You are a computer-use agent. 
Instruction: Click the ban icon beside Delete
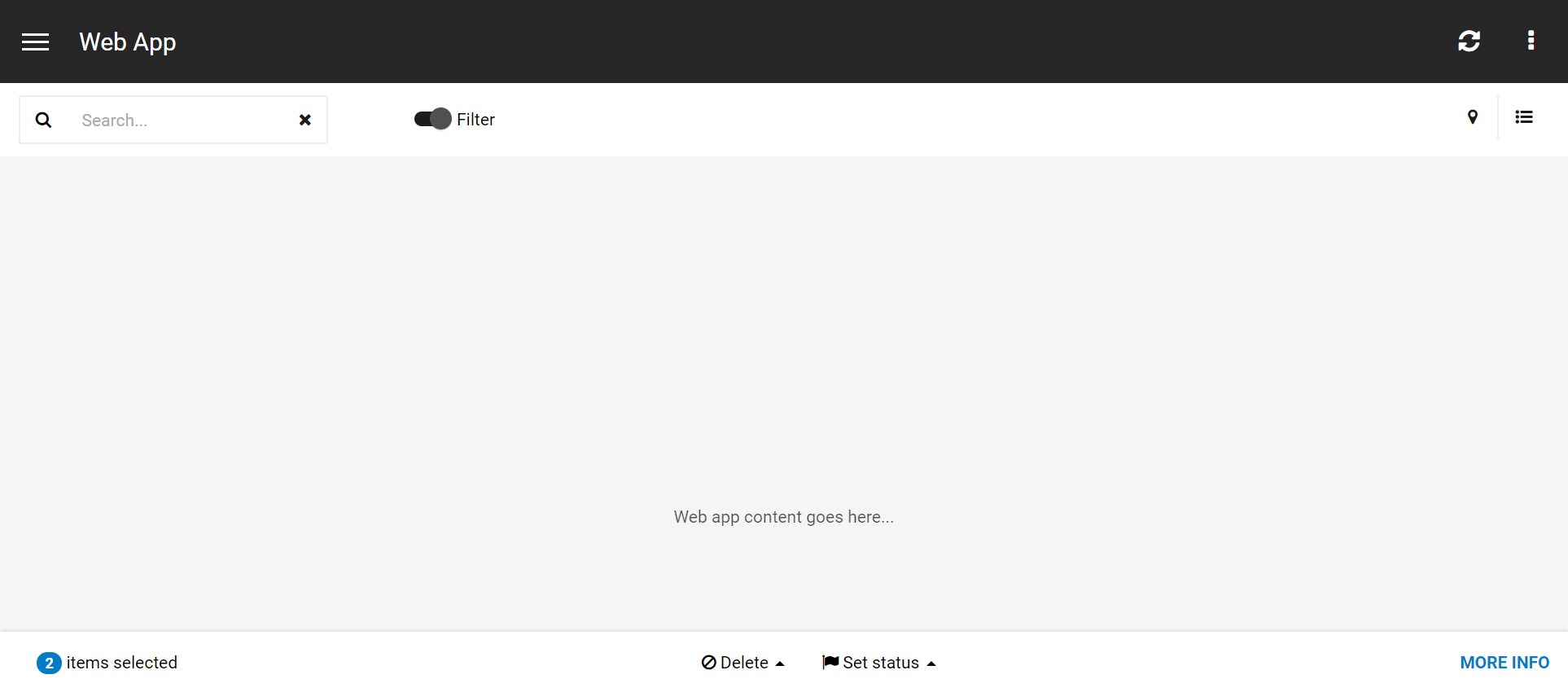click(709, 663)
